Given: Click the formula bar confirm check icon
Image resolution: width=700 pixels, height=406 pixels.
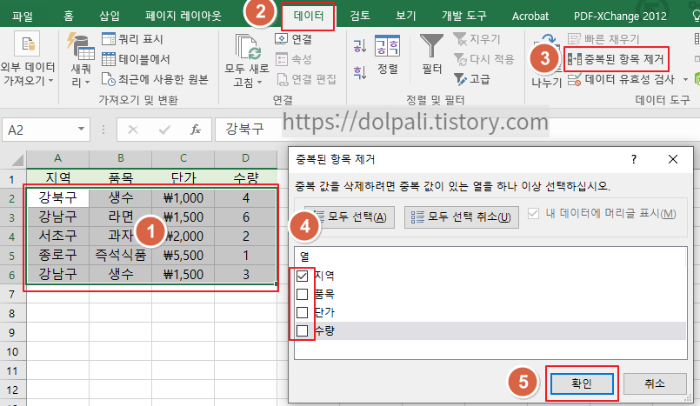Looking at the screenshot, I should [x=164, y=130].
